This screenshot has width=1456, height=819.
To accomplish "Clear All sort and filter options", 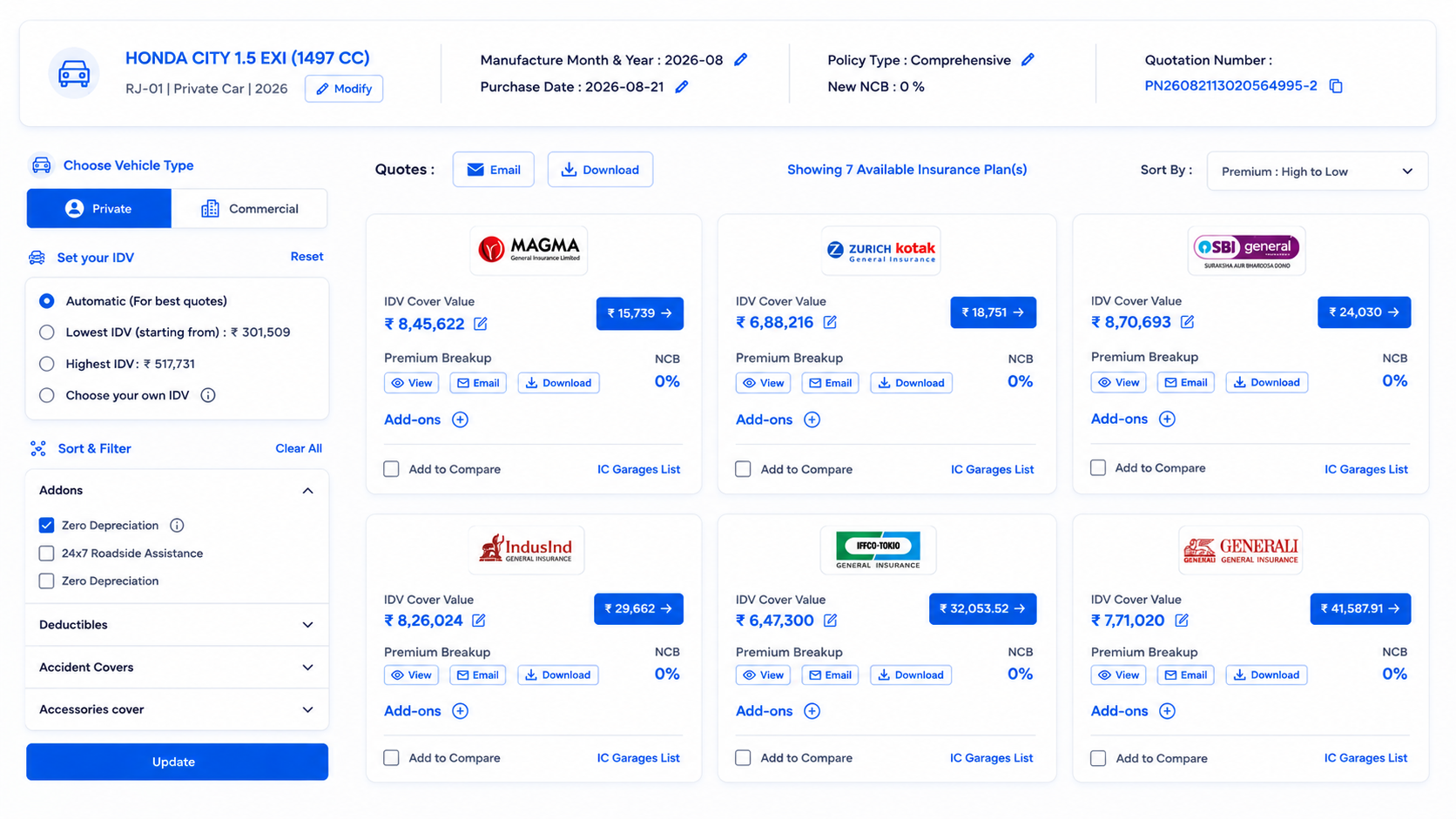I will [299, 448].
